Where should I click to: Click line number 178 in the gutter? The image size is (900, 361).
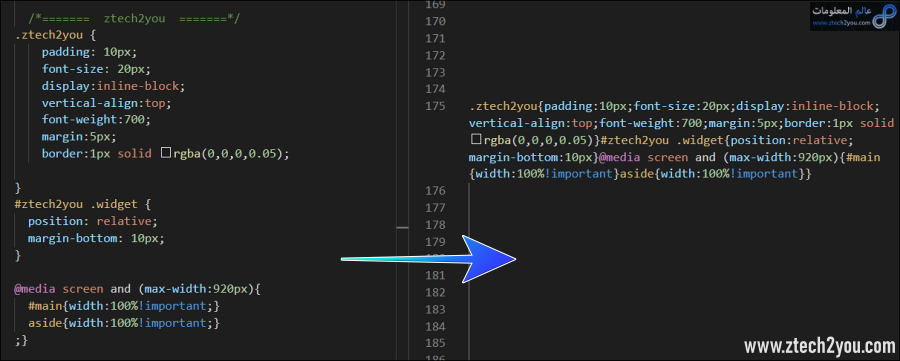pos(436,224)
